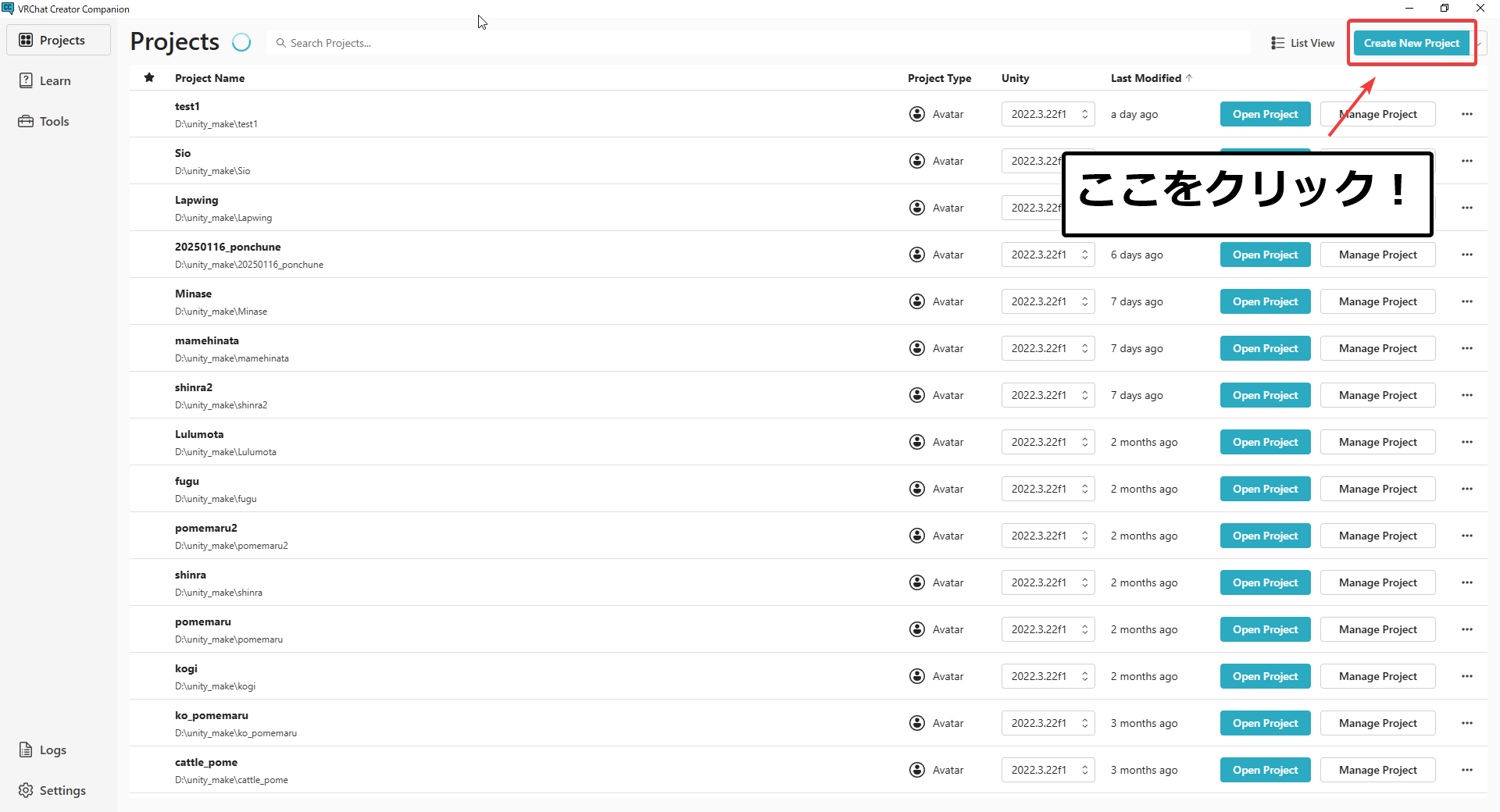Manage the Lulumota project

[x=1377, y=442]
